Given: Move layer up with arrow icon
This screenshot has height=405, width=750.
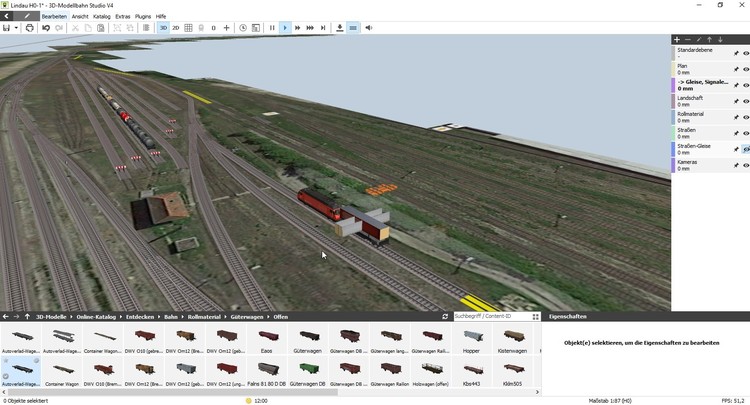Looking at the screenshot, I should click(x=709, y=40).
